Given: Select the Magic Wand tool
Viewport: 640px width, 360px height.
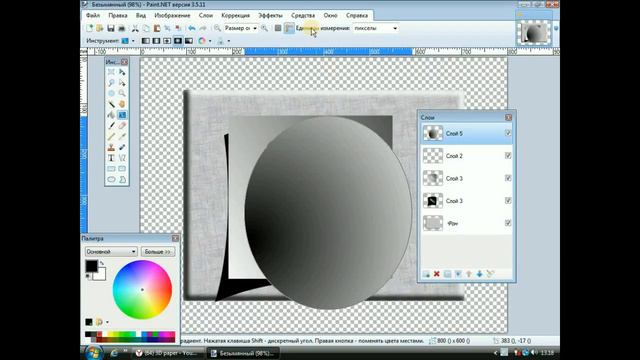Looking at the screenshot, I should (x=111, y=104).
